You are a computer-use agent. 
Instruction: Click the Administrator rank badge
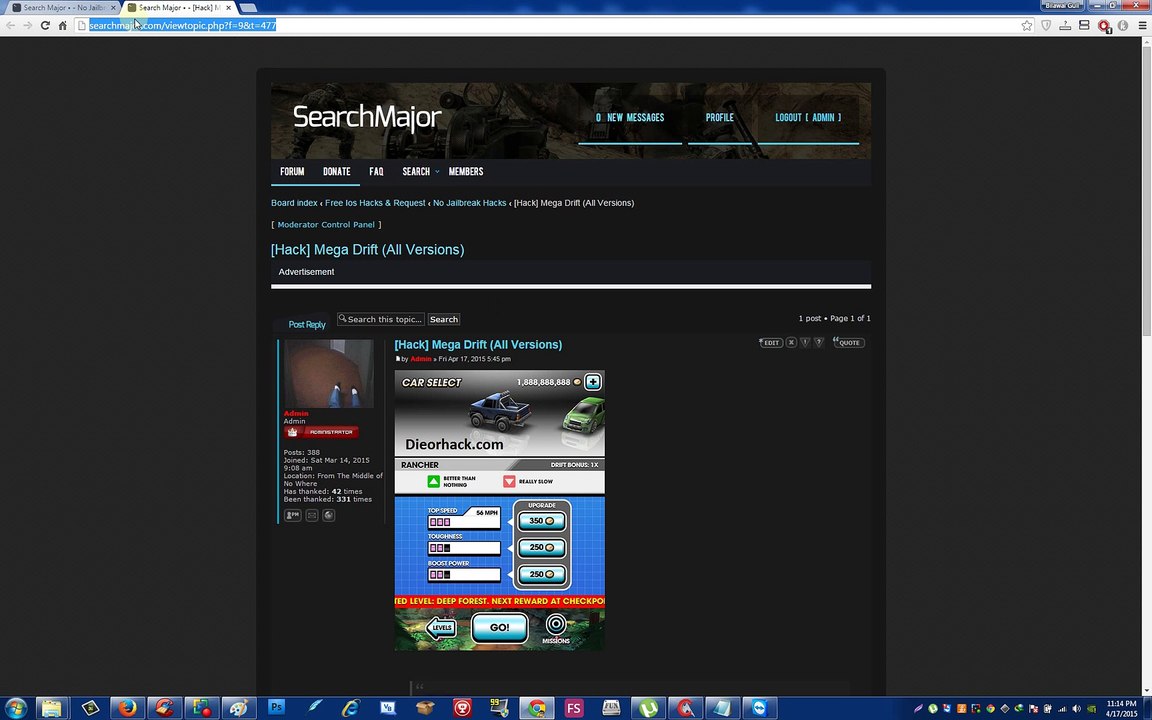point(321,432)
